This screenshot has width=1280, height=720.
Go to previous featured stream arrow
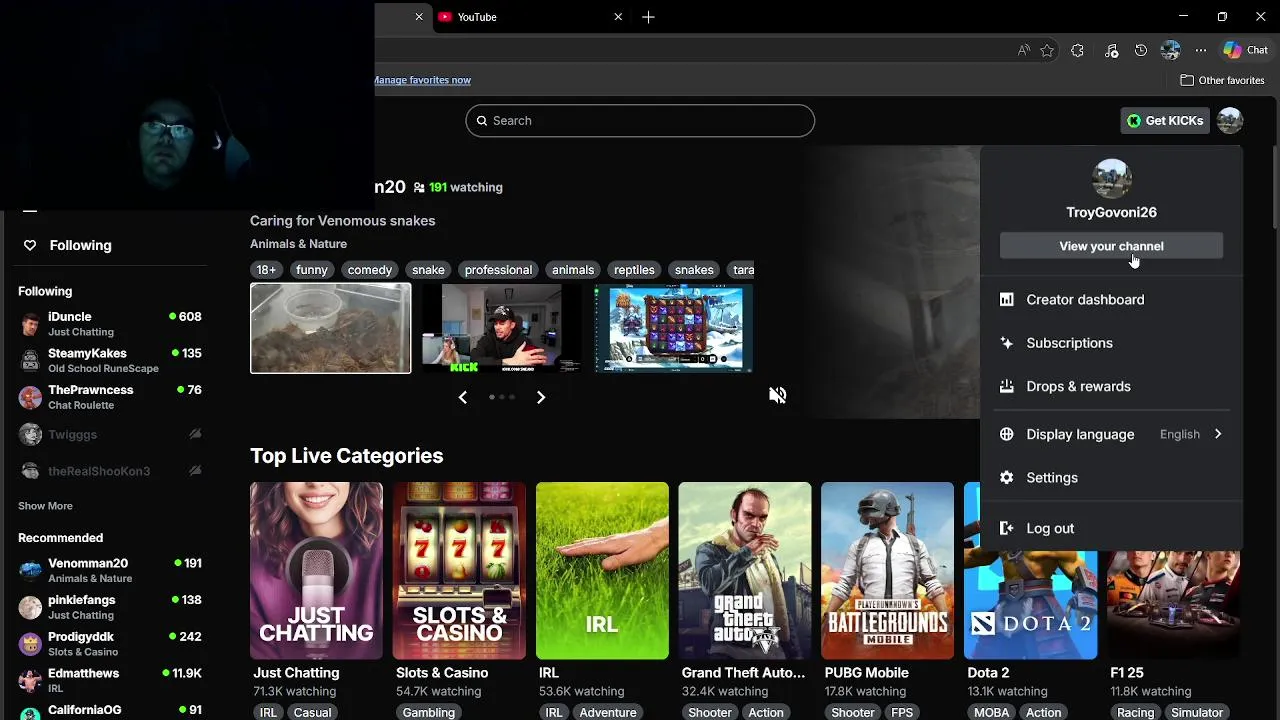coord(462,397)
